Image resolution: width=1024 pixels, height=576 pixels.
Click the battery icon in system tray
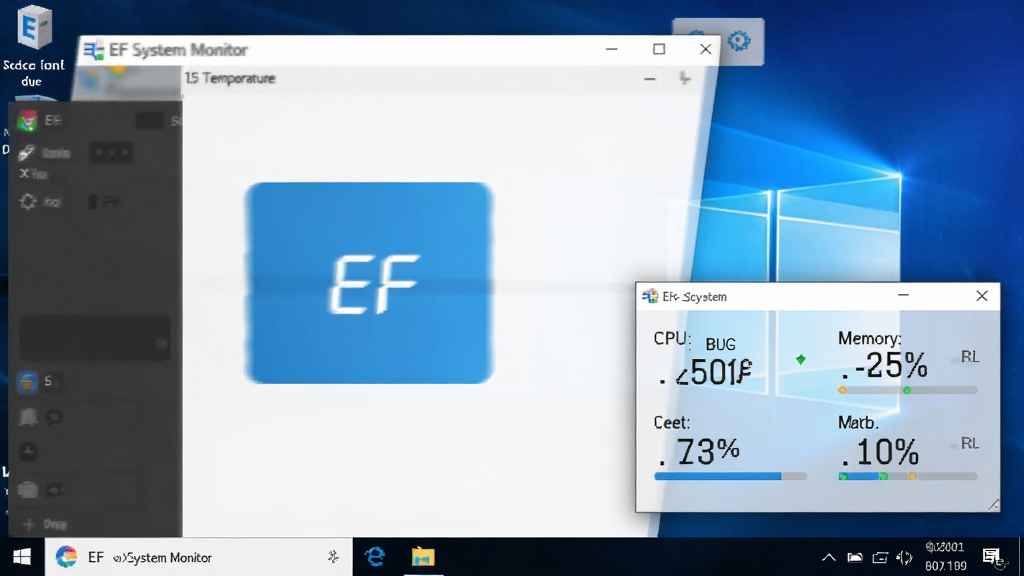pyautogui.click(x=855, y=558)
